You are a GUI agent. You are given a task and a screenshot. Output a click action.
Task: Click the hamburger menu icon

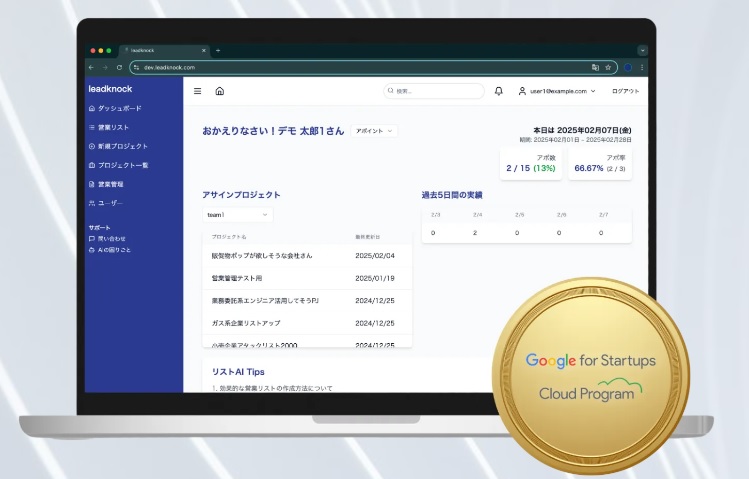[197, 91]
